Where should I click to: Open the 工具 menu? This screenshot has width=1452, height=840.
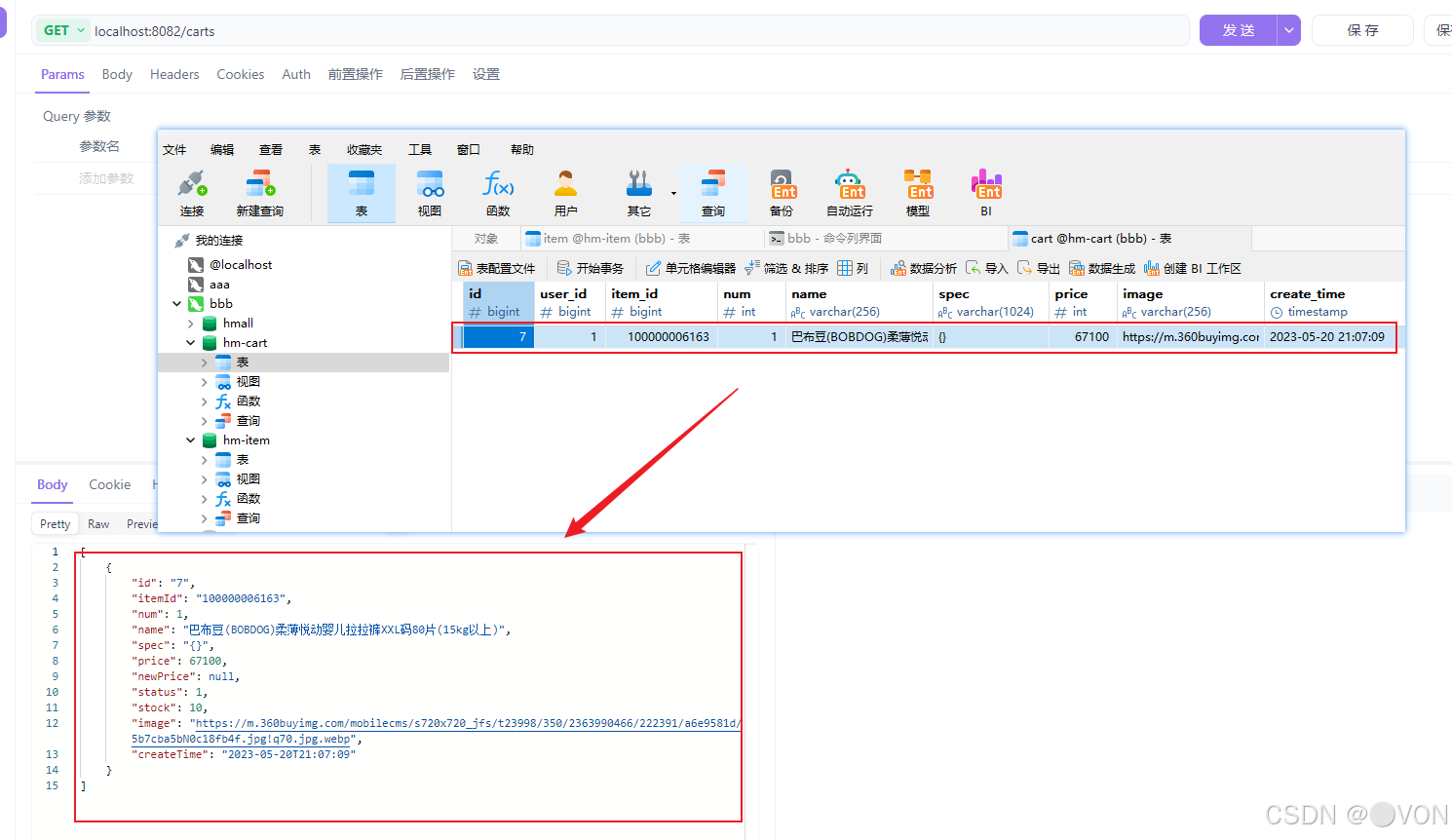(420, 149)
